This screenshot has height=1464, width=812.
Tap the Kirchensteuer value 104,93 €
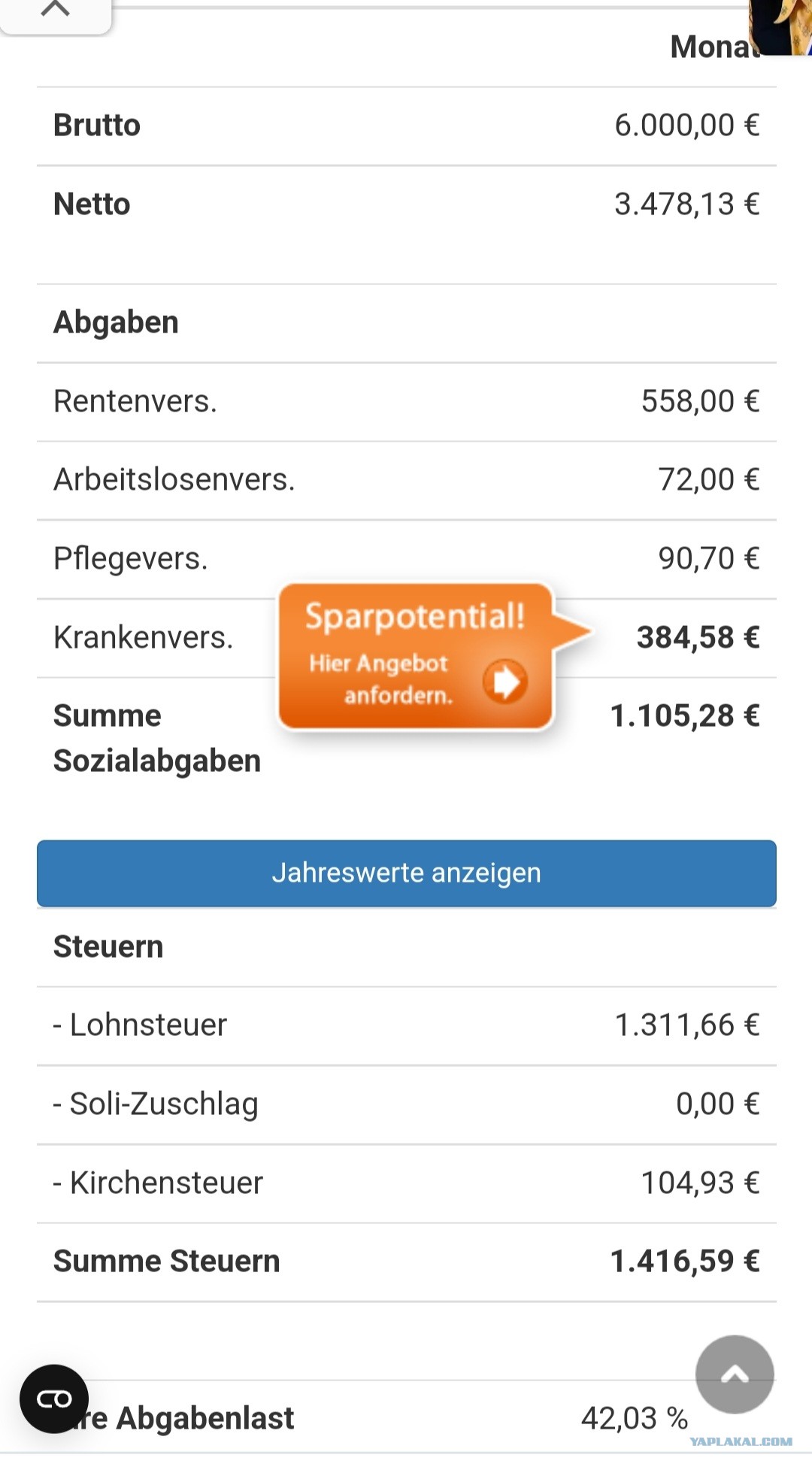(700, 1183)
